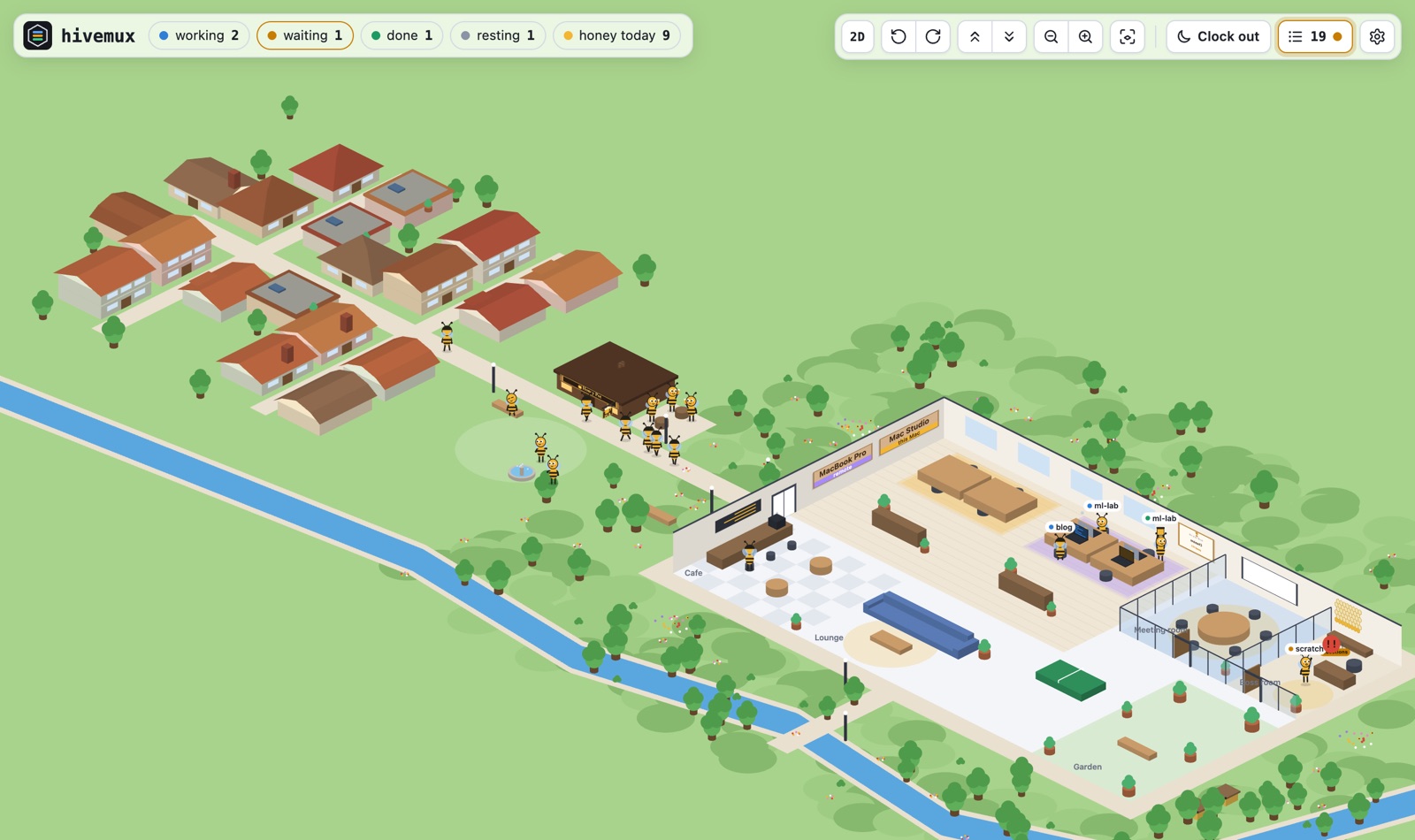
Task: Click the hivemux hexagon logo icon
Action: tap(37, 36)
